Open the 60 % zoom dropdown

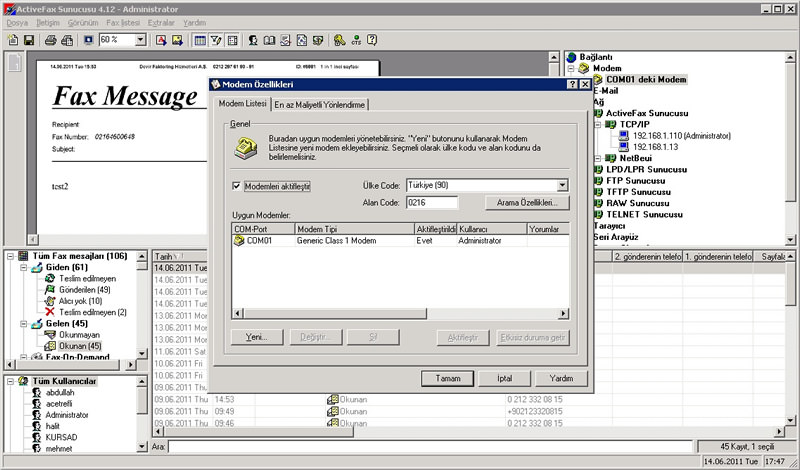point(141,40)
